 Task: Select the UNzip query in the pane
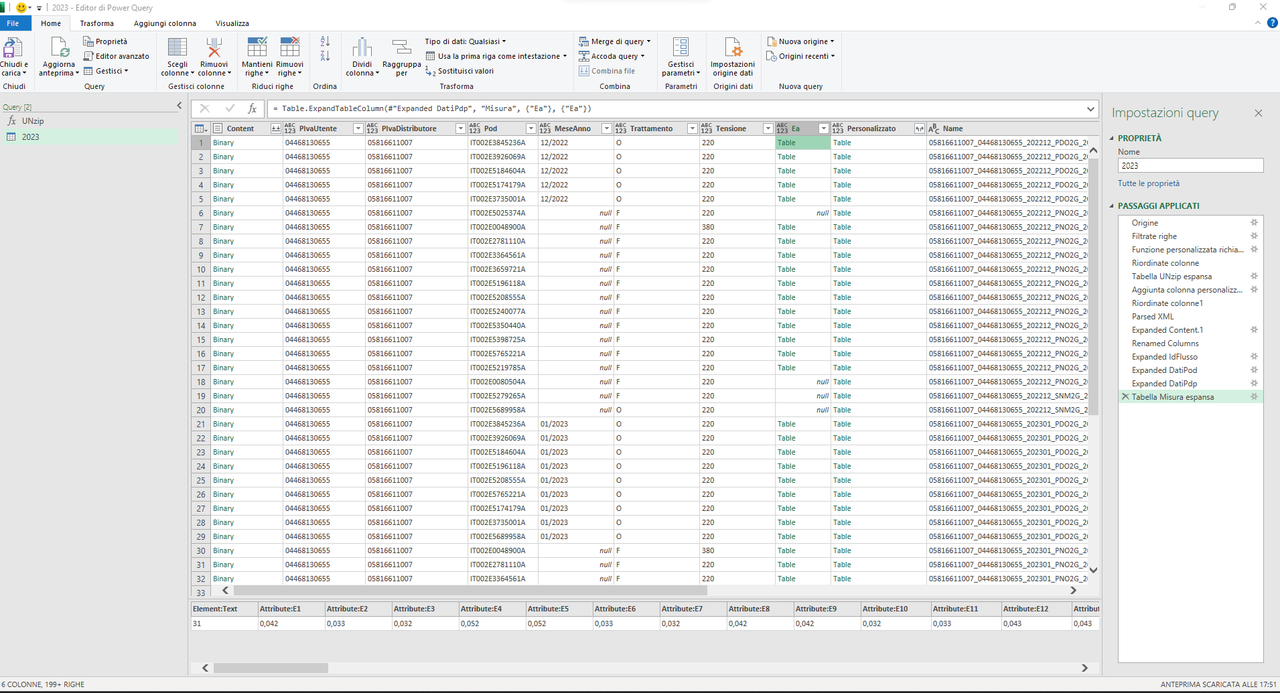pos(32,121)
